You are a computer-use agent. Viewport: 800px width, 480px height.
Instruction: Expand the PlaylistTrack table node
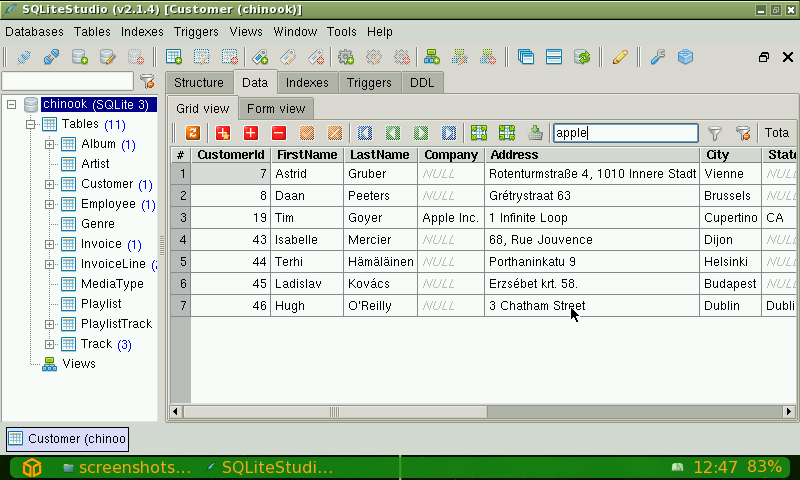(x=49, y=324)
